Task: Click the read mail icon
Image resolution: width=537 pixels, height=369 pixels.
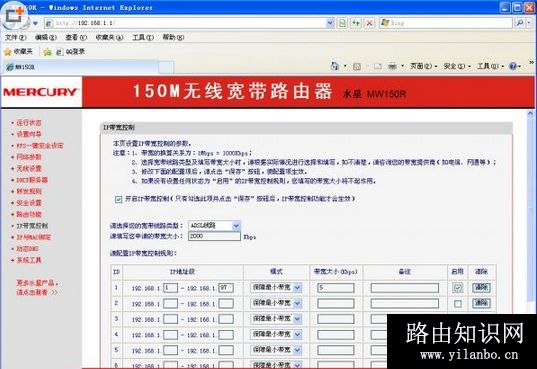Action: 378,66
